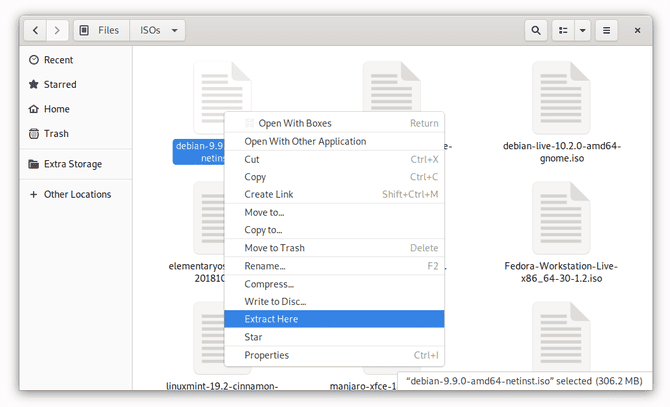Choose Open With Other Application
Image resolution: width=670 pixels, height=407 pixels.
point(334,141)
